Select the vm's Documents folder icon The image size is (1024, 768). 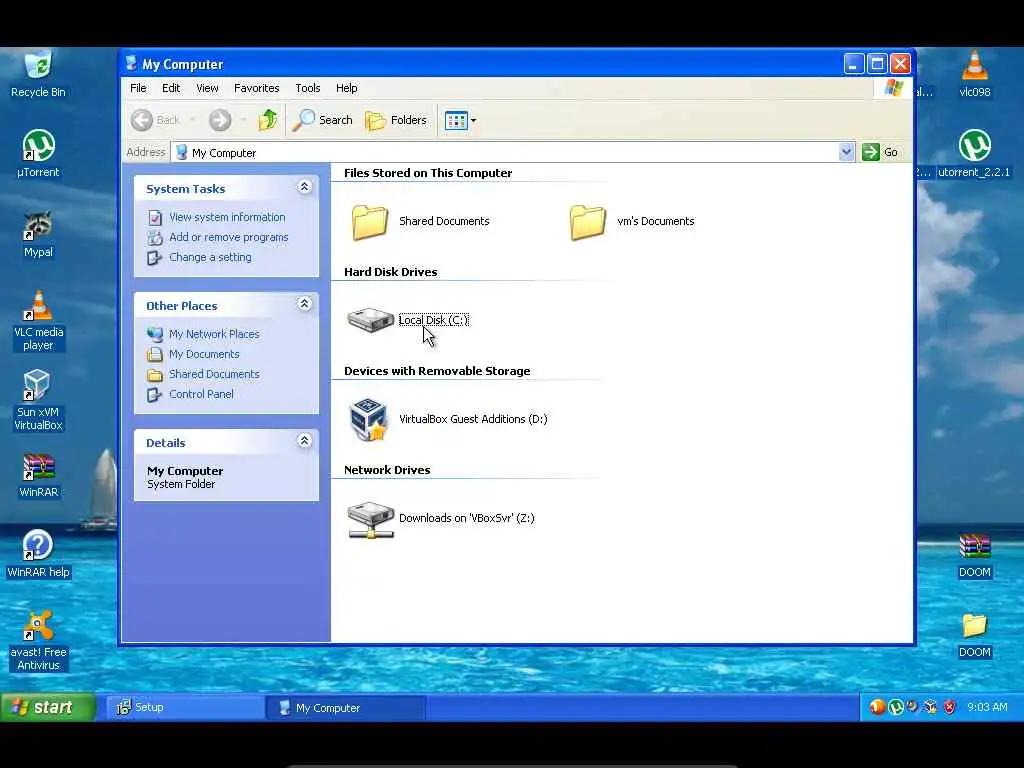tap(588, 221)
